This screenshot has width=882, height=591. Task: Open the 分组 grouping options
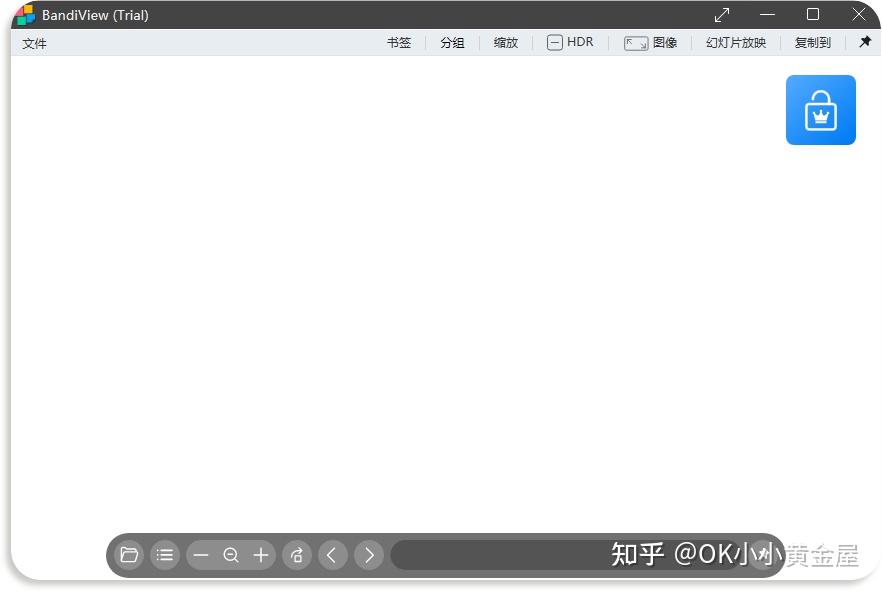pyautogui.click(x=452, y=42)
